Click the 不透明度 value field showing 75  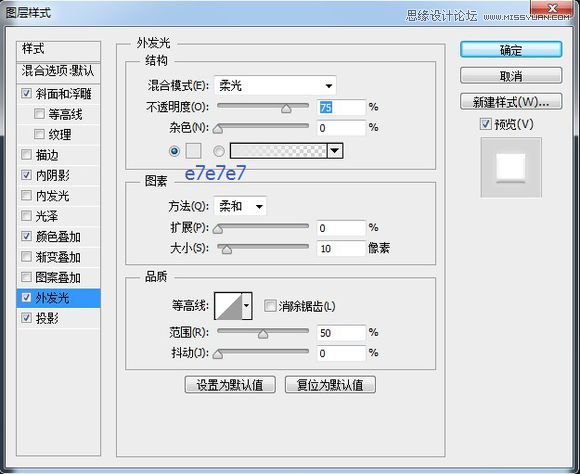pyautogui.click(x=341, y=107)
